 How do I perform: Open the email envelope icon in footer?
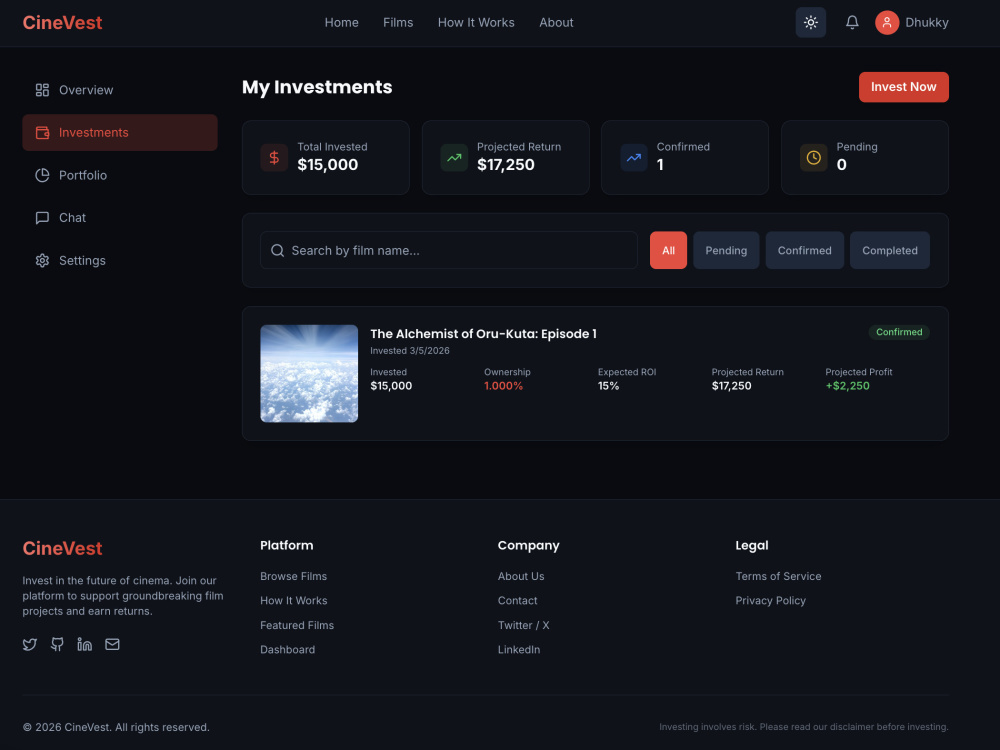112,644
